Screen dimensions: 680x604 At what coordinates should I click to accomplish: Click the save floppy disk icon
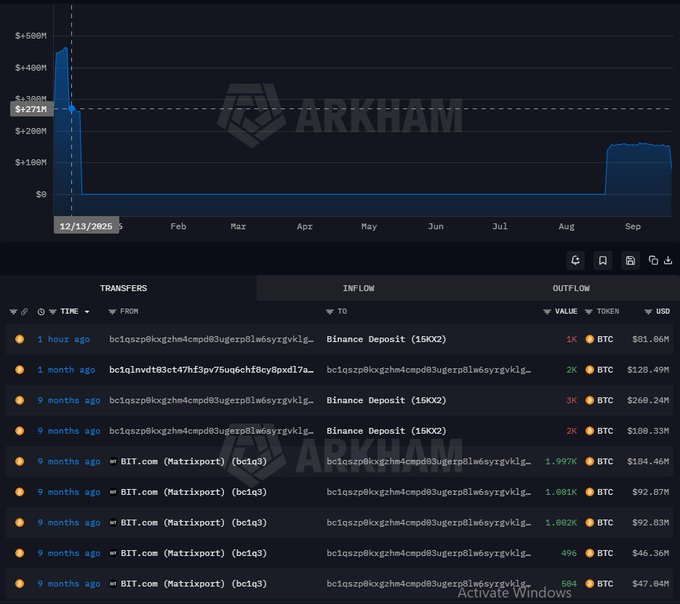pos(630,260)
